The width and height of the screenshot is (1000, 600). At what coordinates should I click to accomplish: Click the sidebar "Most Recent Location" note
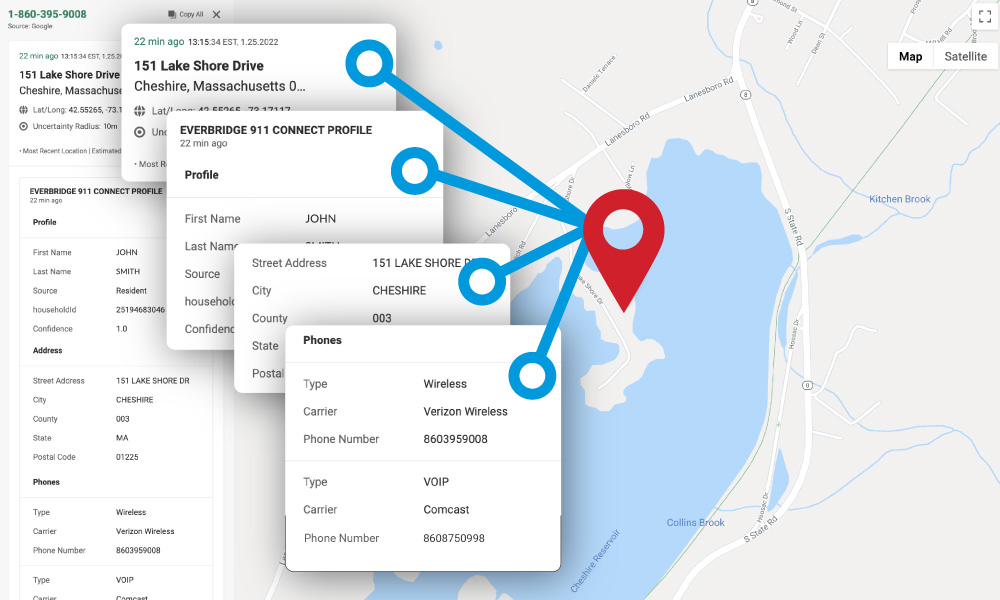click(x=70, y=151)
